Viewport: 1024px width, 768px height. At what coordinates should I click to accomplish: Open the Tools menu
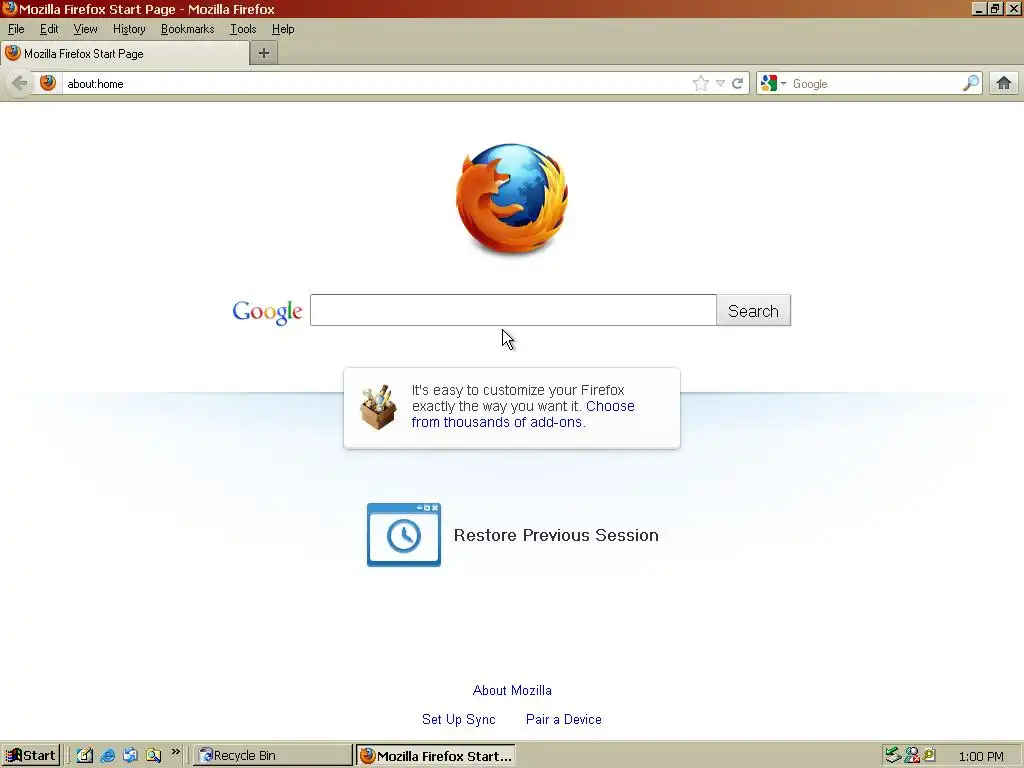tap(243, 29)
